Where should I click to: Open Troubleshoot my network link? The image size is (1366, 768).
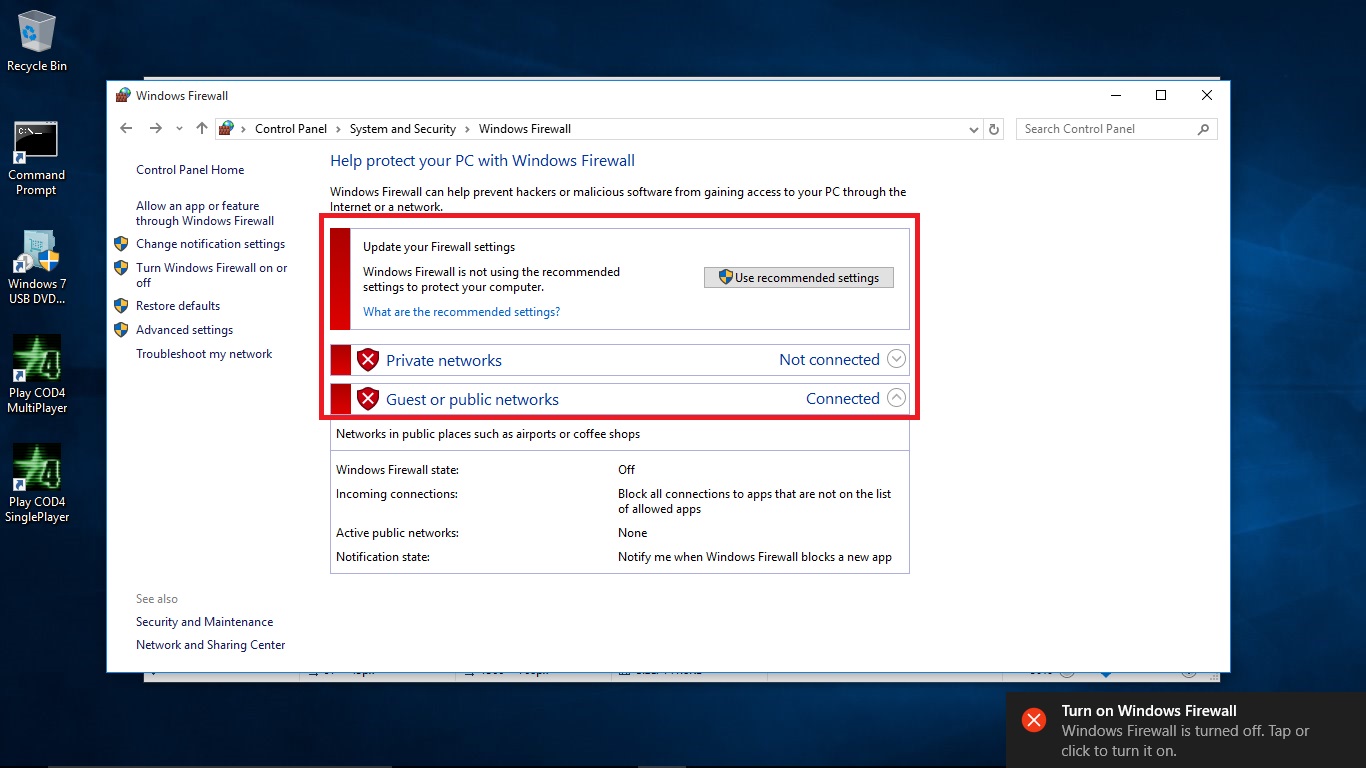coord(204,354)
